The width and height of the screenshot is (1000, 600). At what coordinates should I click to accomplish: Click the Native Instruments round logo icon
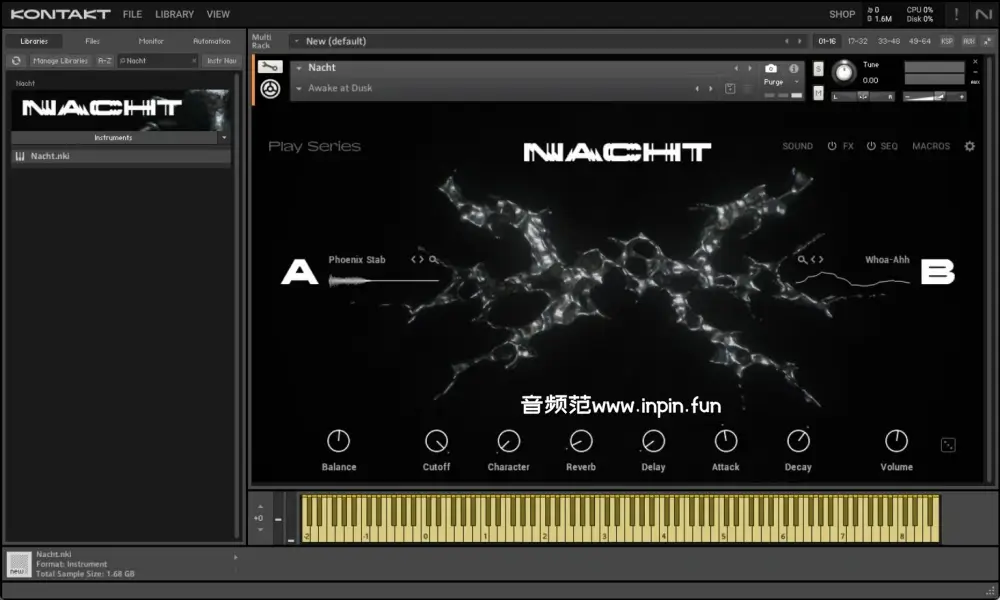tap(270, 89)
